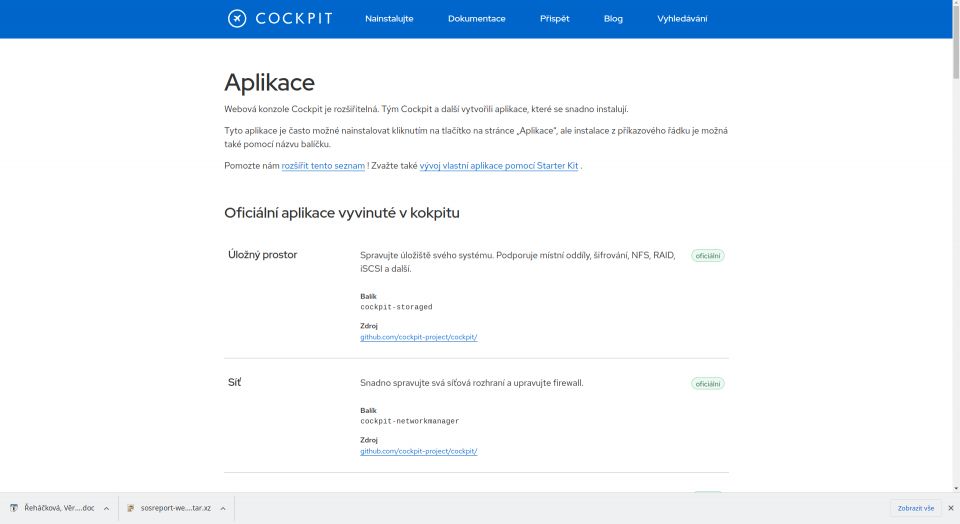This screenshot has height=524, width=960.
Task: Click the 'Zdroj' label under Úložný prostor
Action: pyautogui.click(x=369, y=326)
